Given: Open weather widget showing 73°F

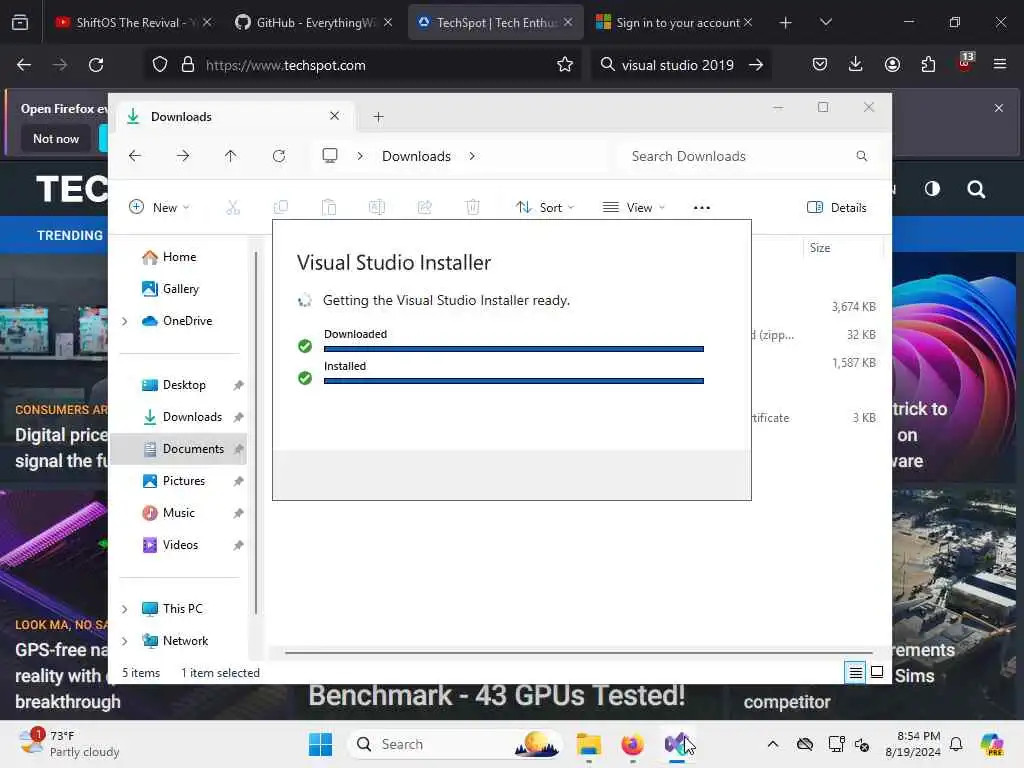Looking at the screenshot, I should coord(69,744).
